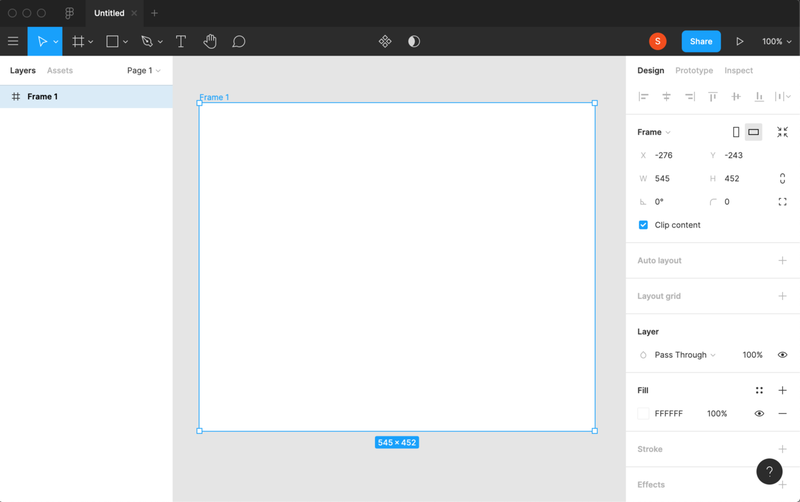Viewport: 800px width, 502px height.
Task: Toggle Clip content checkbox
Action: pos(643,225)
